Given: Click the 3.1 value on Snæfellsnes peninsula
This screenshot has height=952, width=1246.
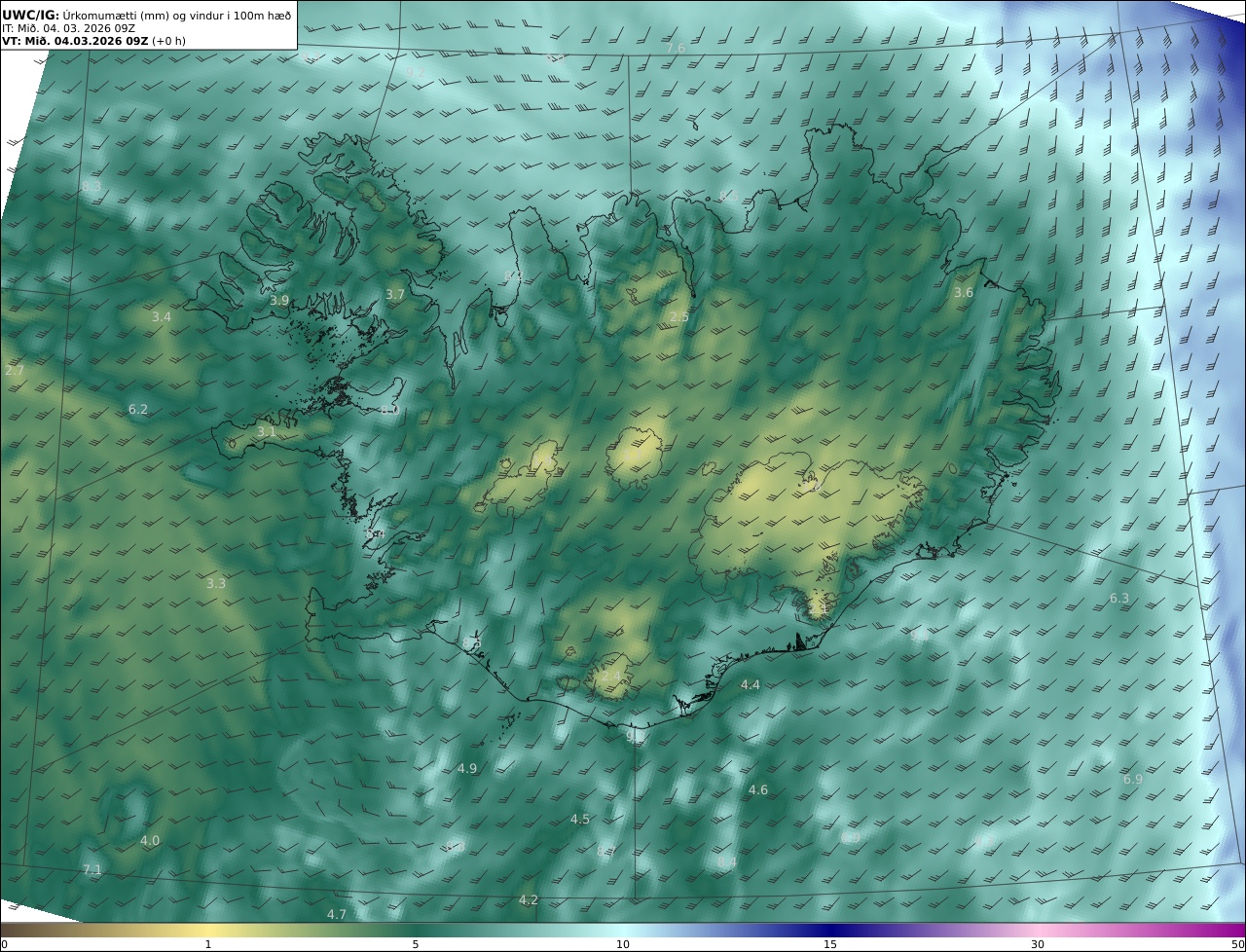Looking at the screenshot, I should pos(267,432).
